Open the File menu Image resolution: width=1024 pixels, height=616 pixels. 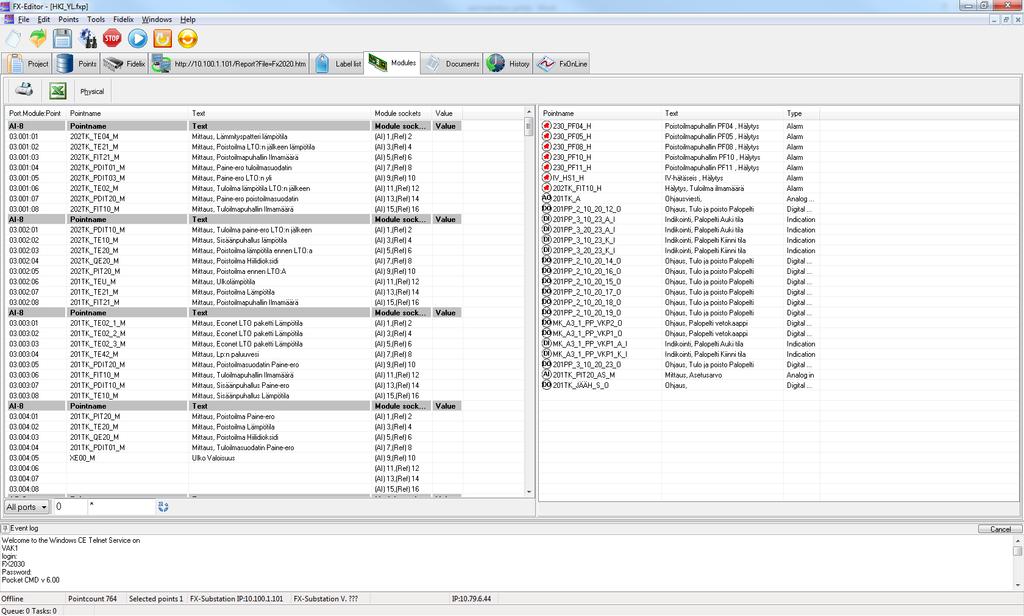[x=24, y=20]
